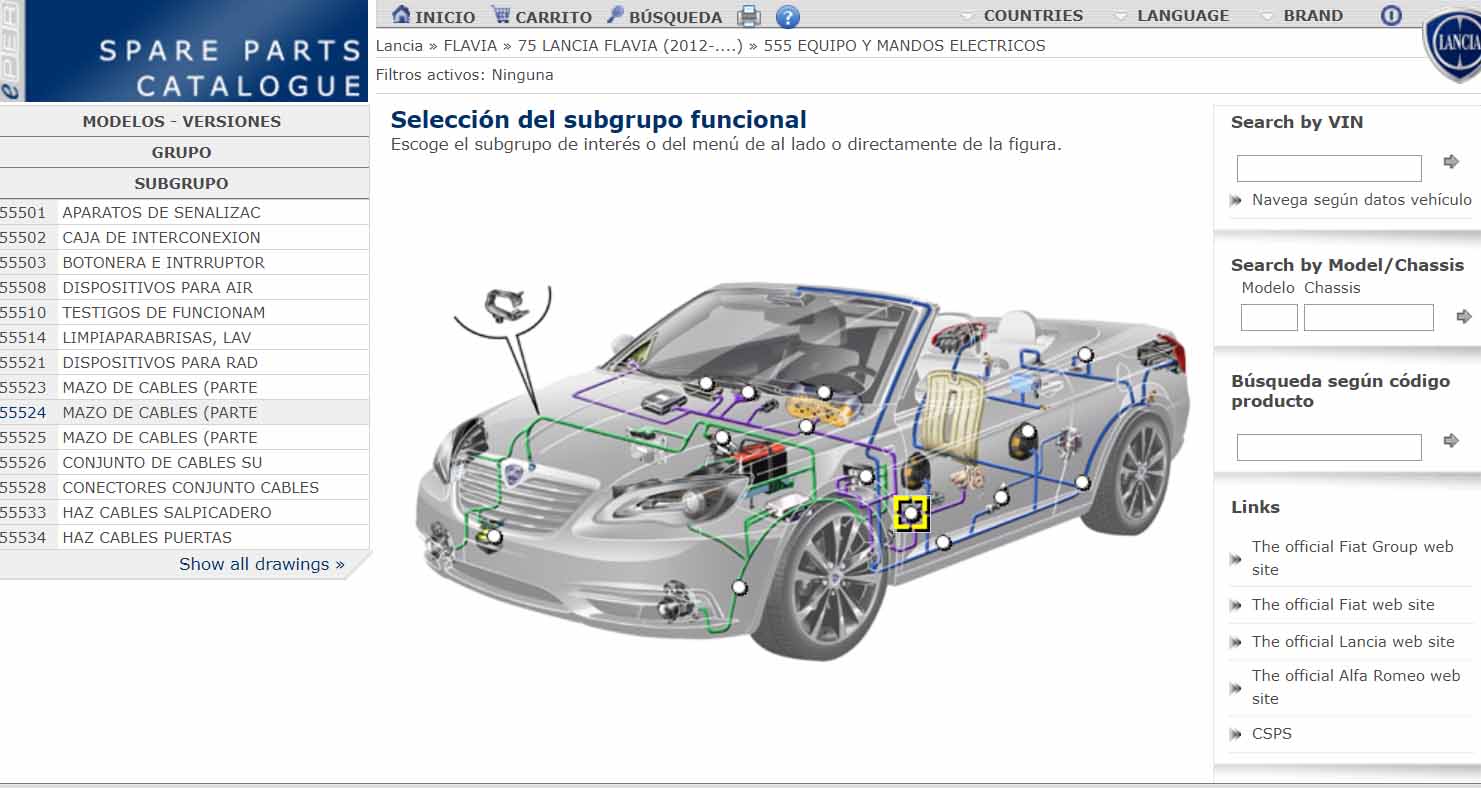Click arrow beside Navega según datos vehículo
Image resolution: width=1481 pixels, height=788 pixels.
[1236, 200]
